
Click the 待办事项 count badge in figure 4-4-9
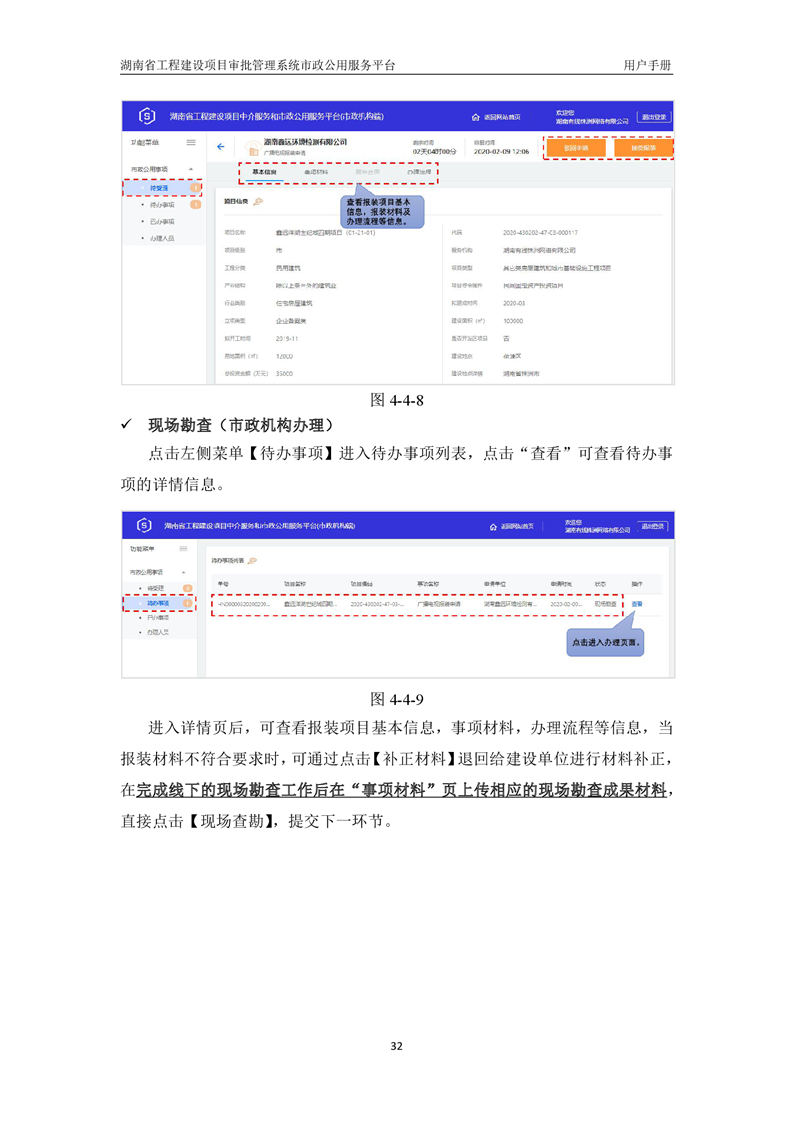188,603
